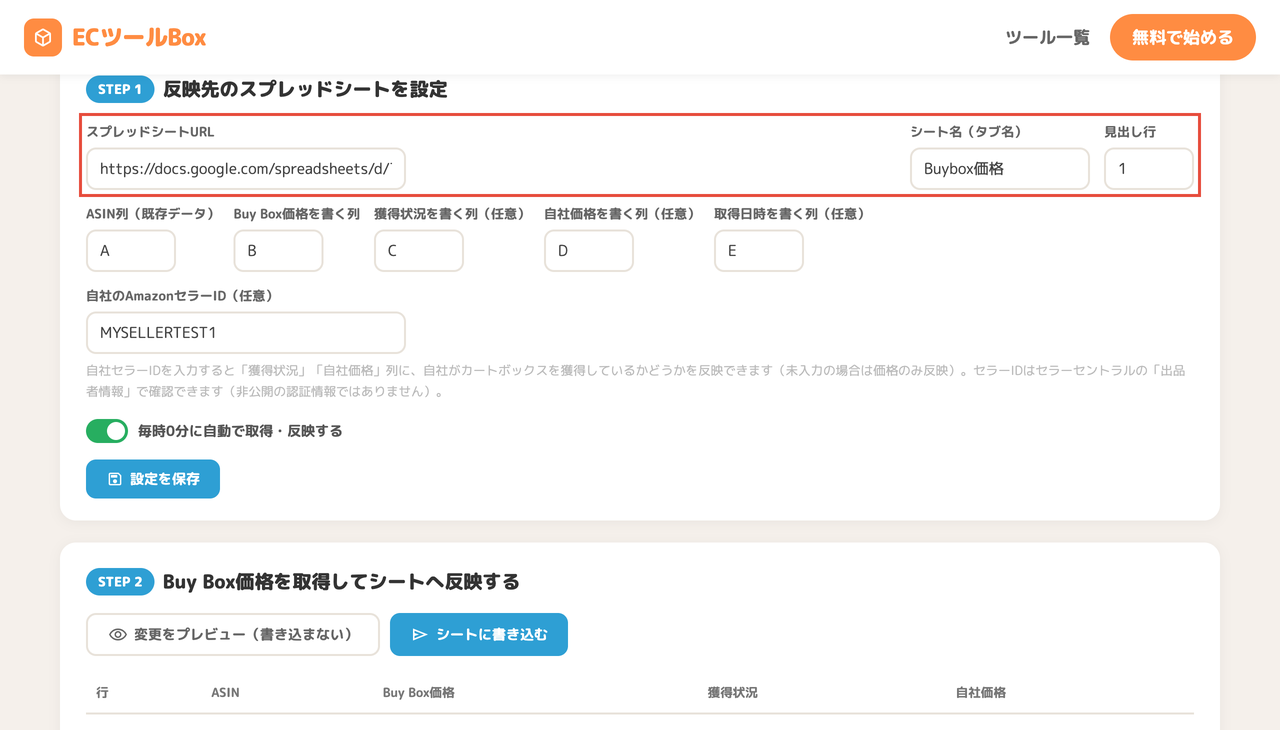Select the 見出し行 number field
The width and height of the screenshot is (1280, 730).
1148,169
